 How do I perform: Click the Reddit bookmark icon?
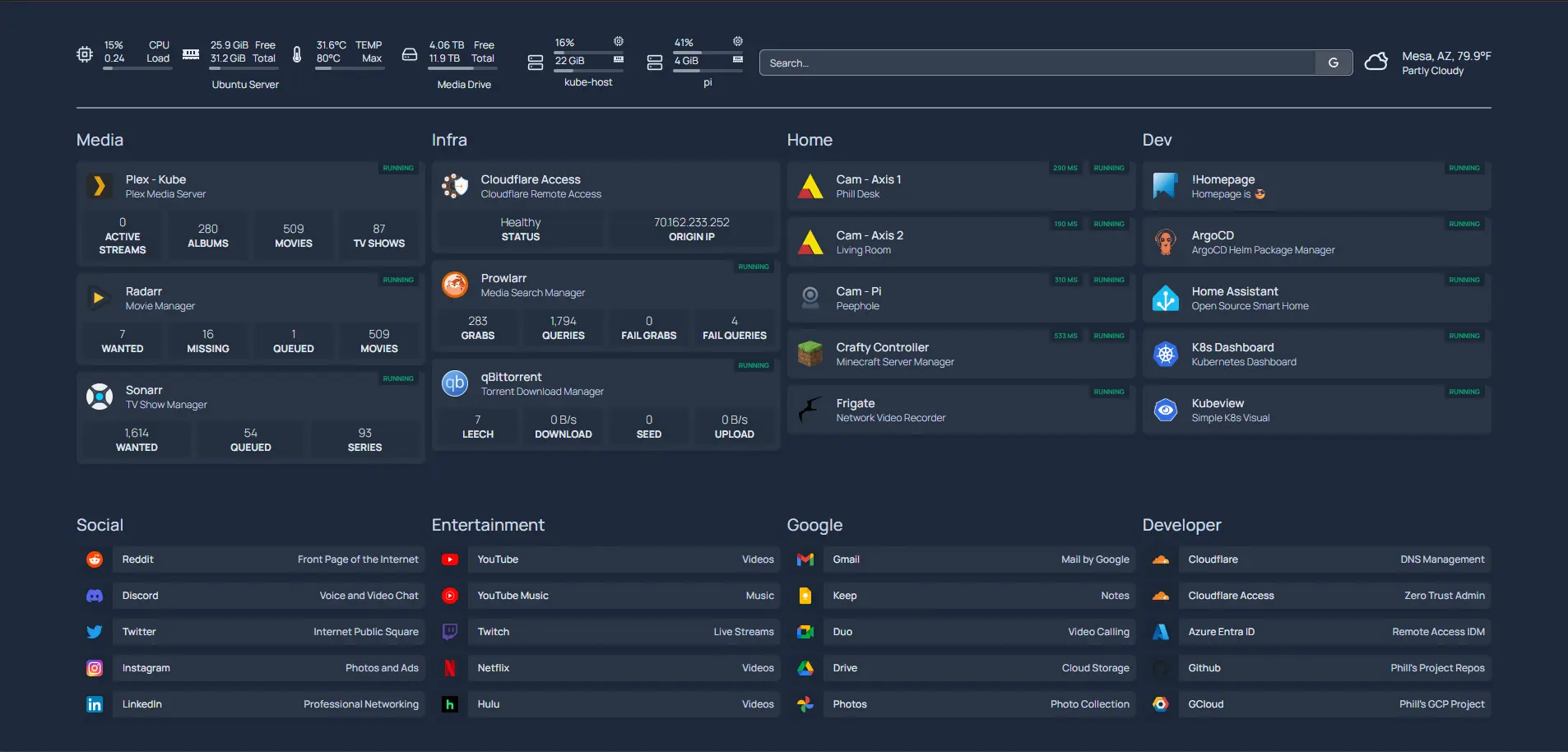[95, 559]
